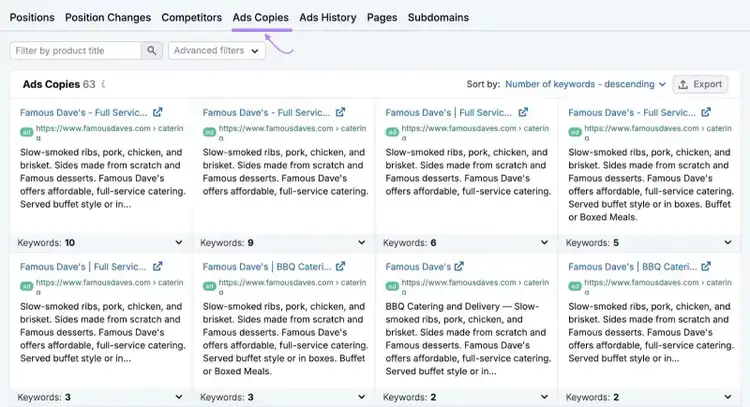Switch to Position Changes tab
Screen dimensions: 750x407
[x=108, y=17]
